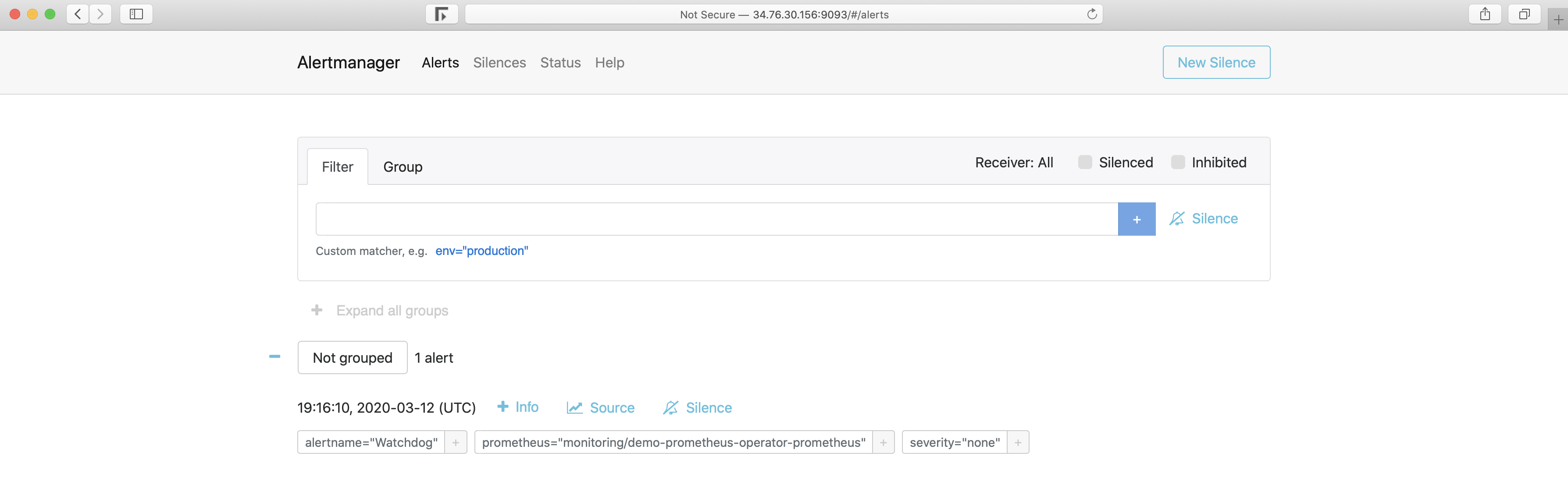The width and height of the screenshot is (1568, 481).
Task: Switch to the Silences tab
Action: click(x=499, y=62)
